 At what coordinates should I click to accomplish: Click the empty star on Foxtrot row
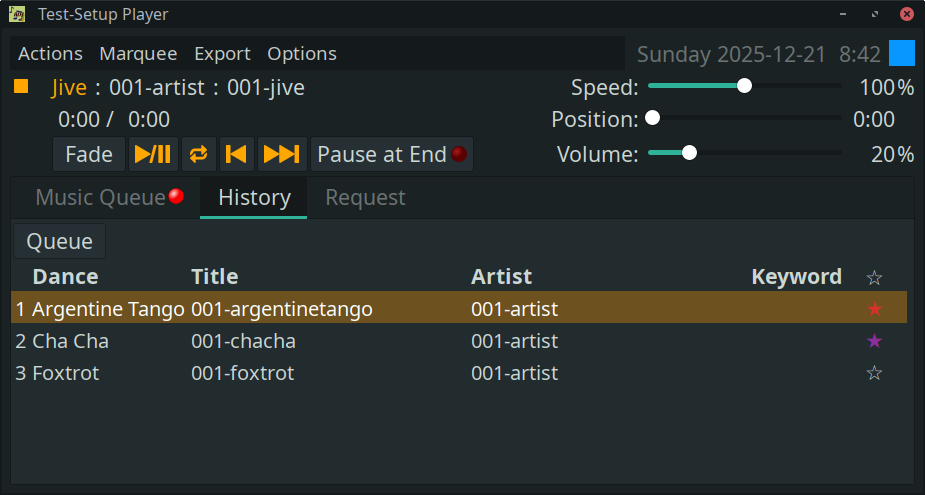coord(875,373)
